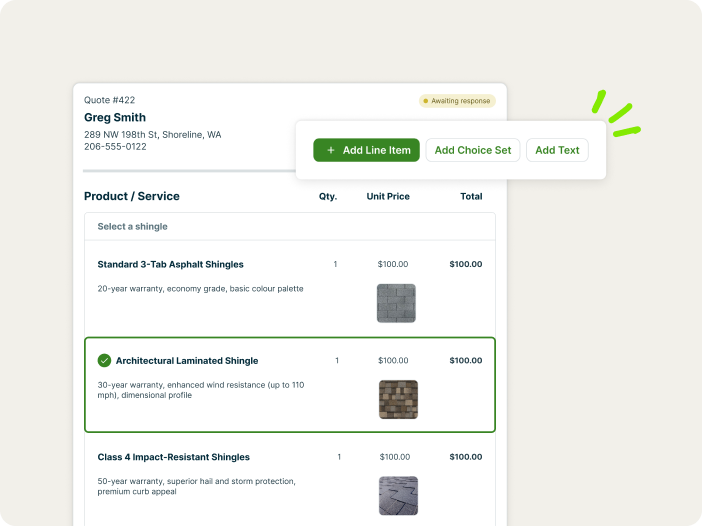The height and width of the screenshot is (526, 702).
Task: Click the Awaiting response status badge
Action: click(457, 101)
